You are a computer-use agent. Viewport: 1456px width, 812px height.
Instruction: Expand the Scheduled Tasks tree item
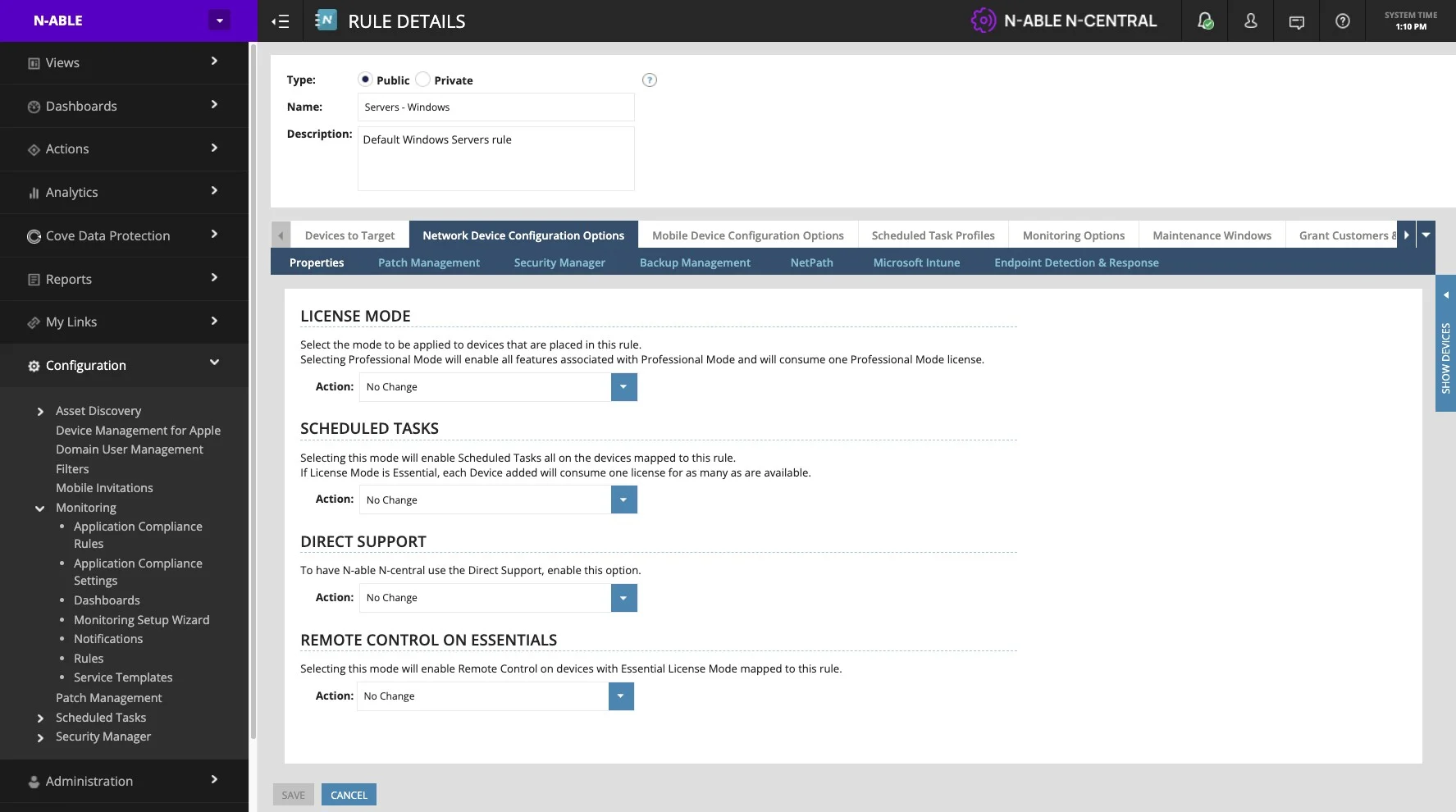click(x=40, y=718)
